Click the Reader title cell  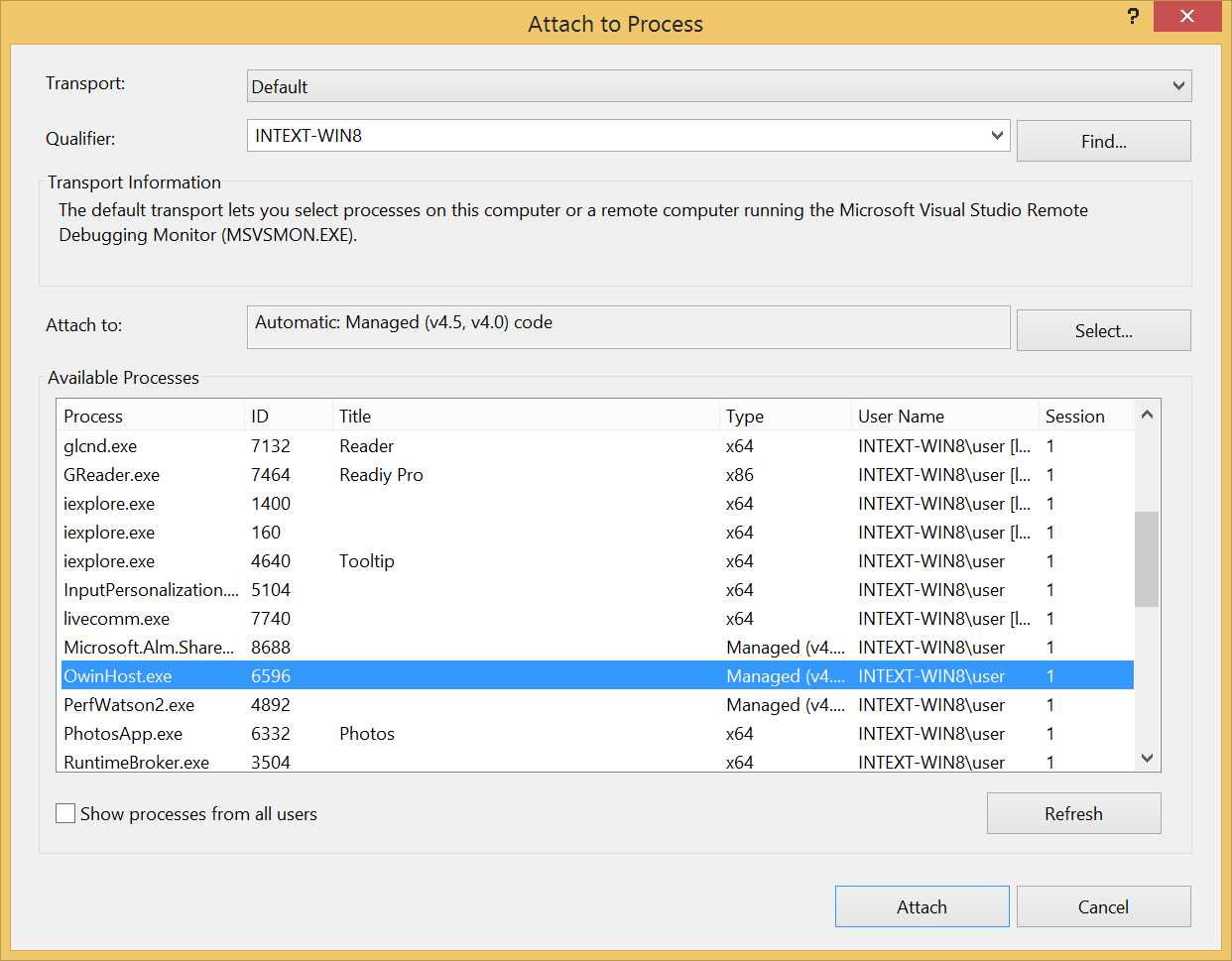click(366, 446)
